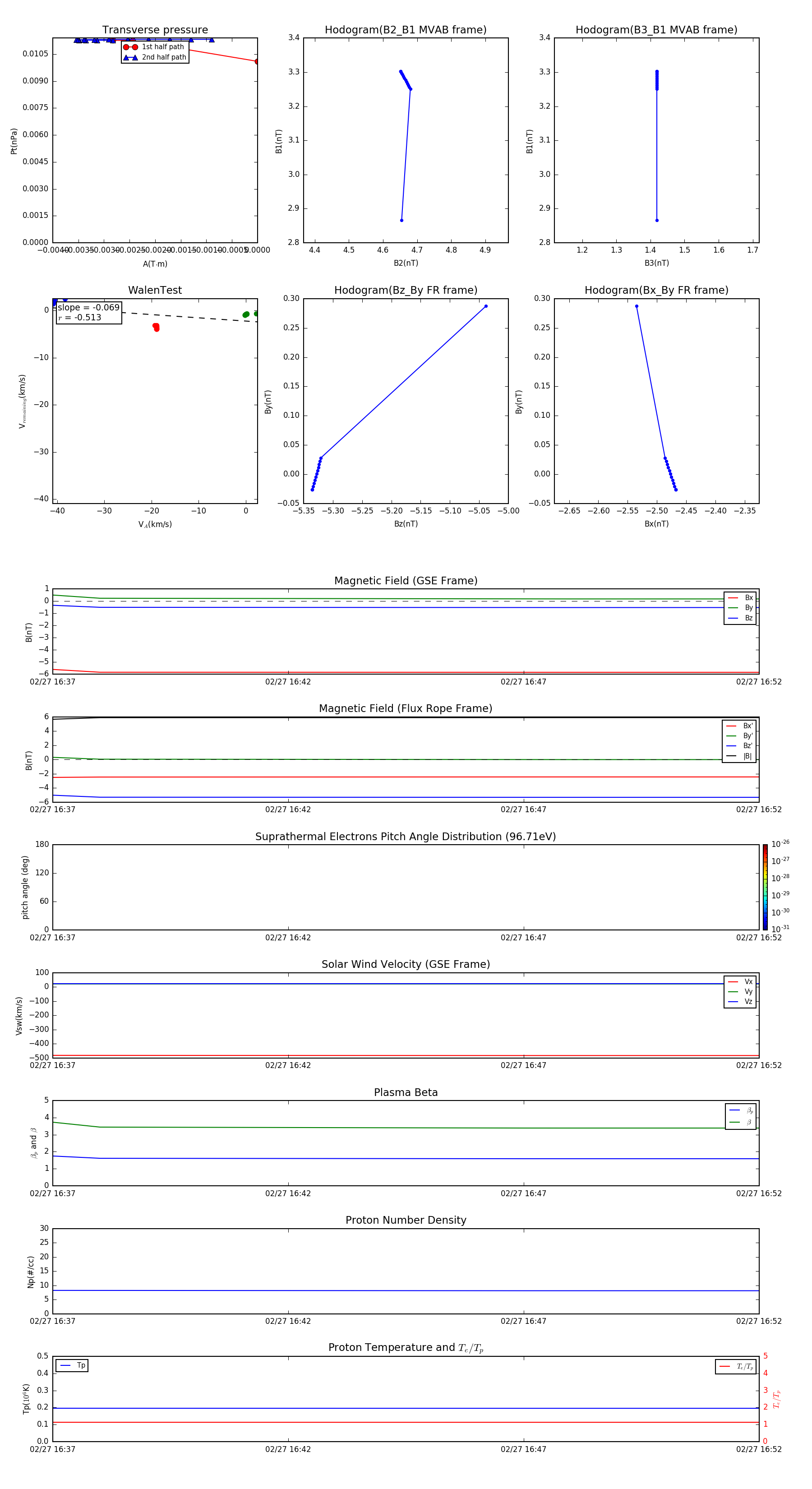The width and height of the screenshot is (812, 1489).
Task: Click the 'Np(#/cc)' y-axis label
Action: 31,1272
